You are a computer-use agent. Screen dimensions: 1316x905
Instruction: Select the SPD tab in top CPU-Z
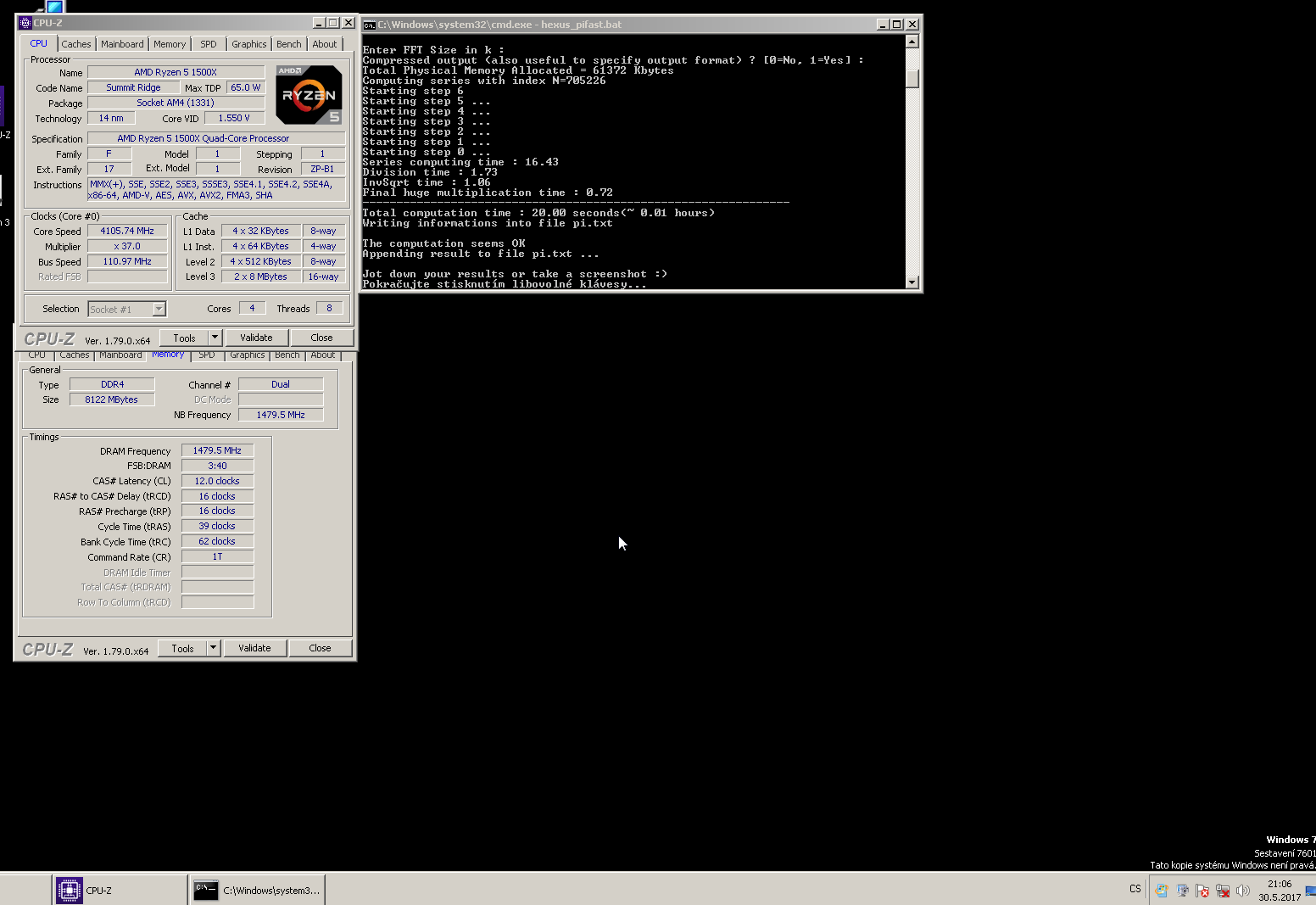click(209, 44)
